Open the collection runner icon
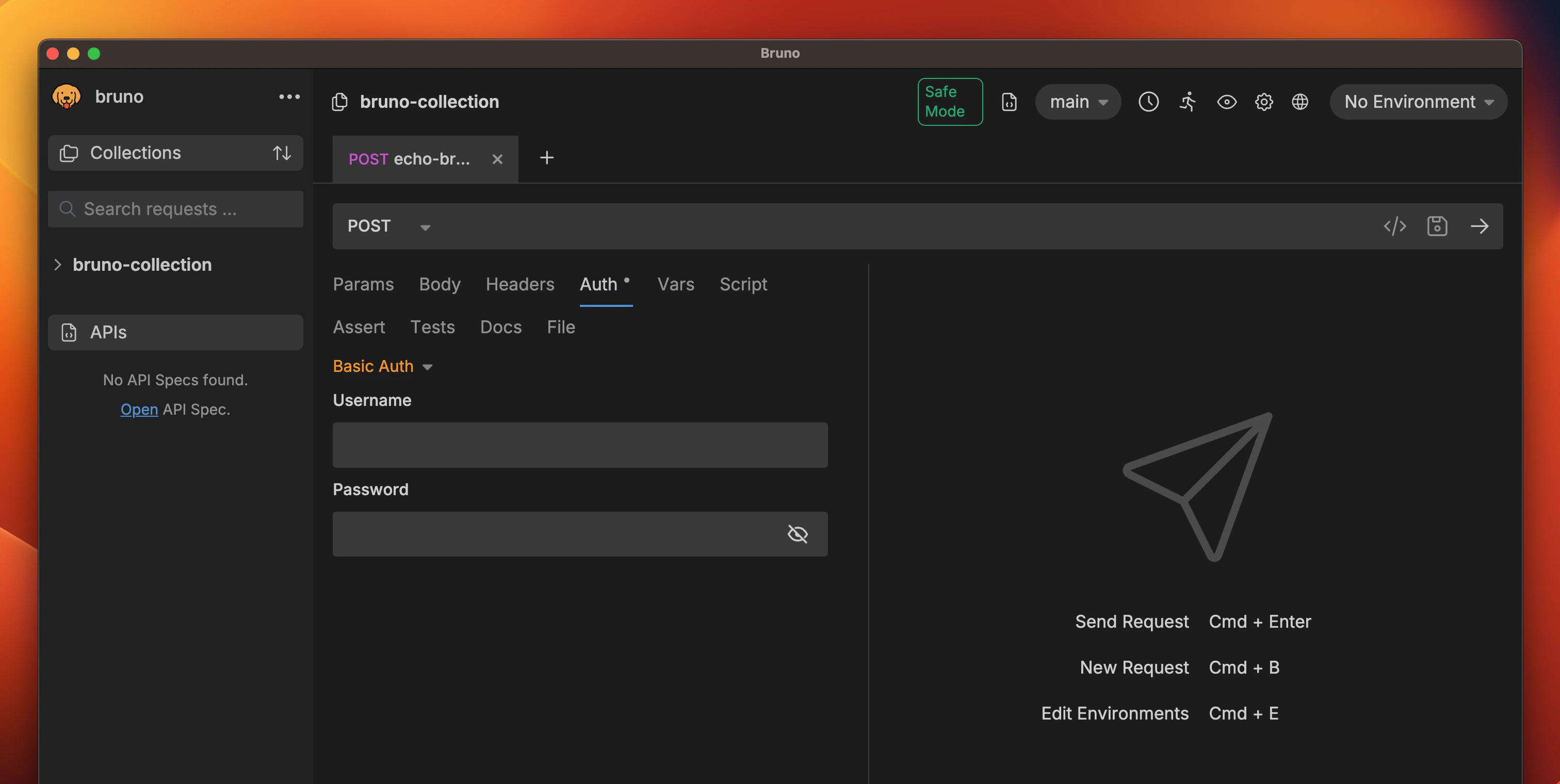The height and width of the screenshot is (784, 1560). point(1188,102)
